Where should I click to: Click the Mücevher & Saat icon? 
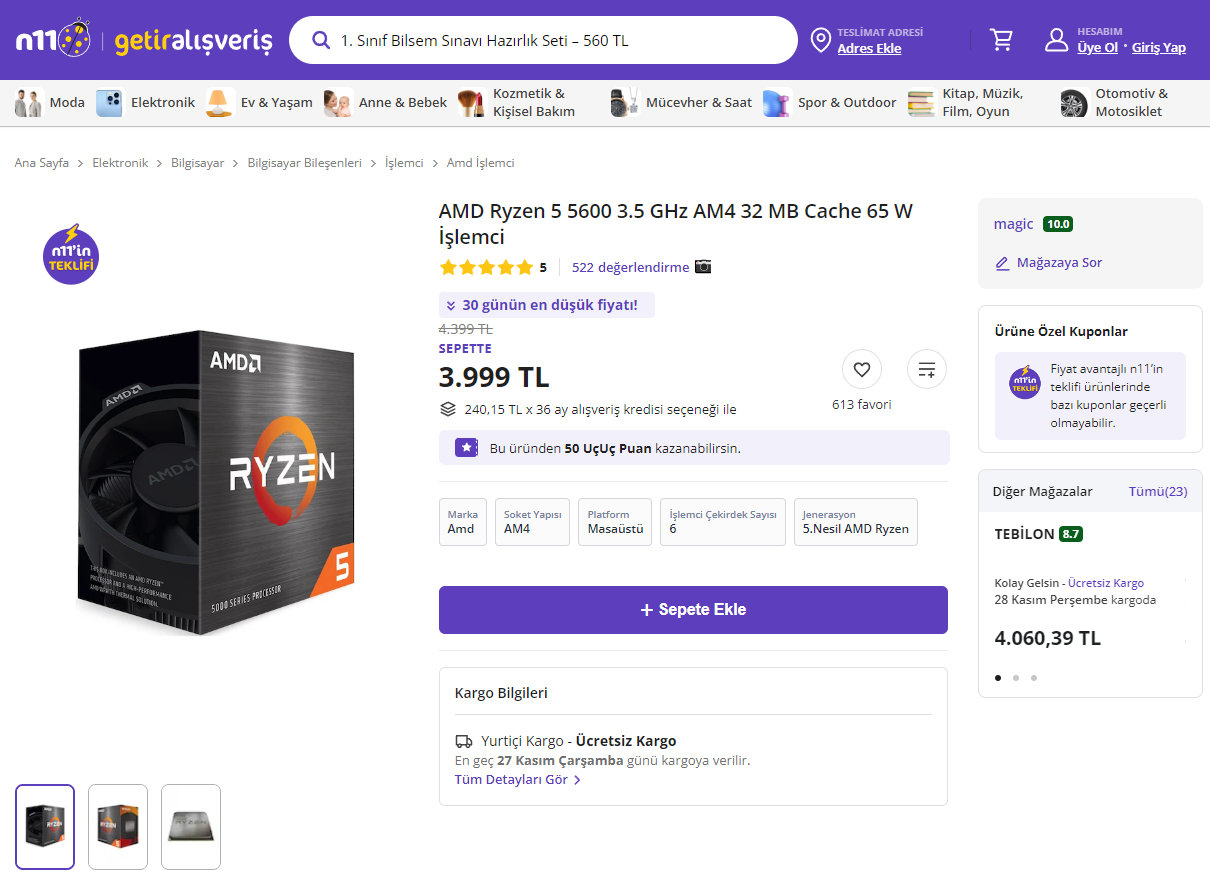click(x=625, y=103)
